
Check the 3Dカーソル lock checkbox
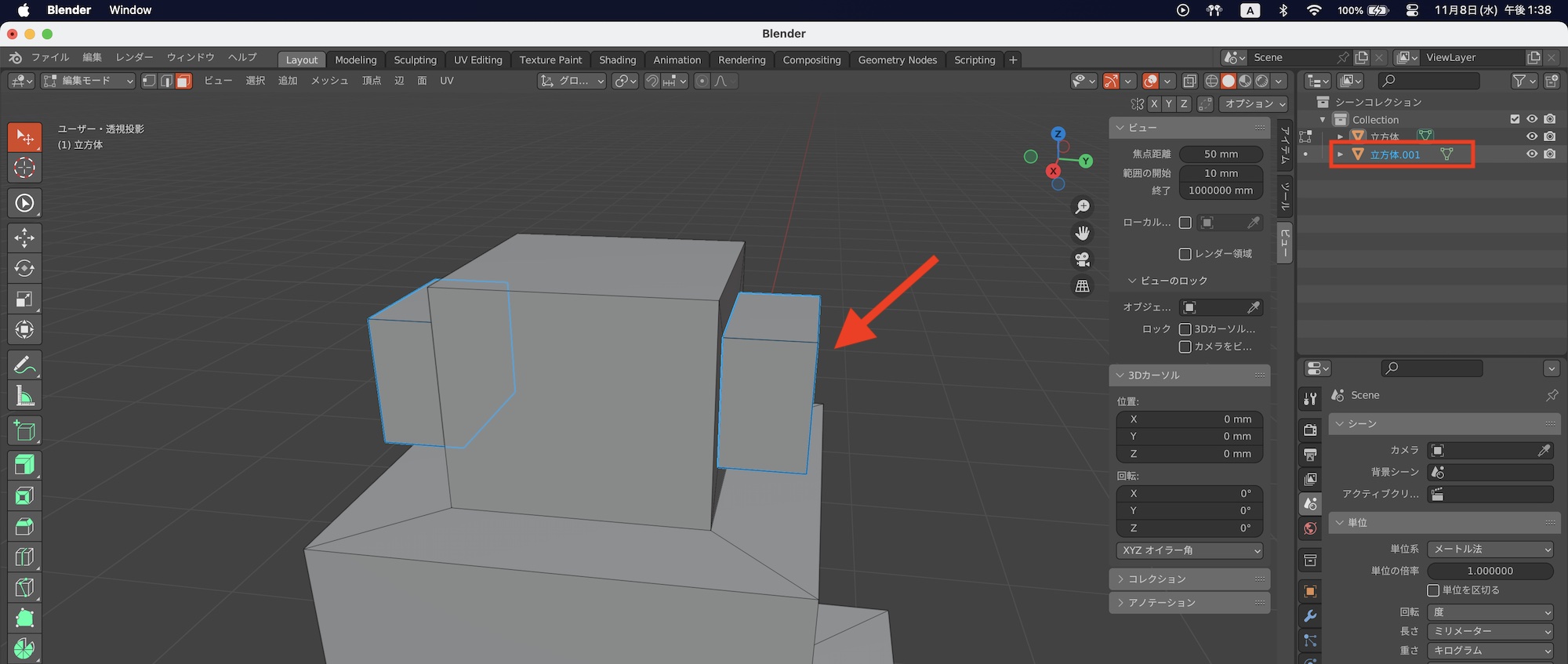tap(1185, 329)
